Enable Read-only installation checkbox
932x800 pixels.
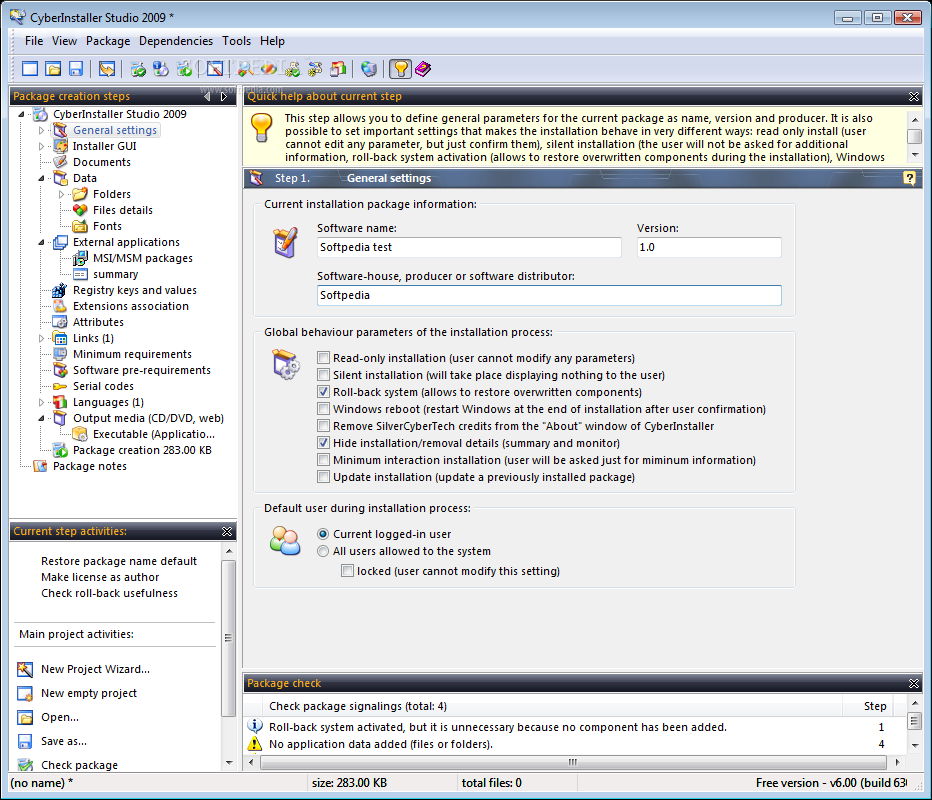[x=323, y=358]
